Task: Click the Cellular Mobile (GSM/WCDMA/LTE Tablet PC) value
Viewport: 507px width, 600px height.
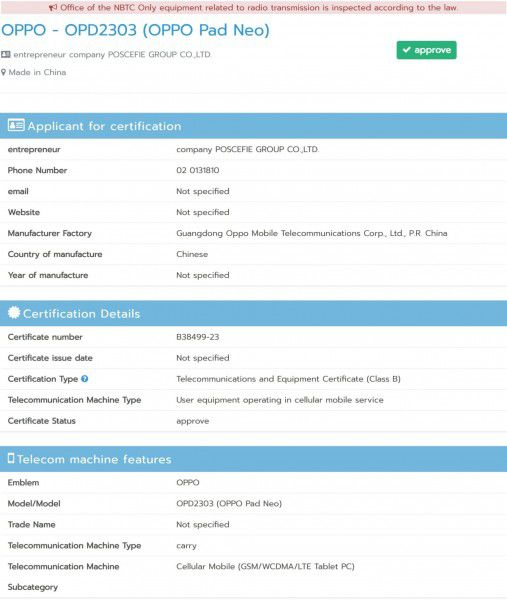Action: pyautogui.click(x=265, y=566)
